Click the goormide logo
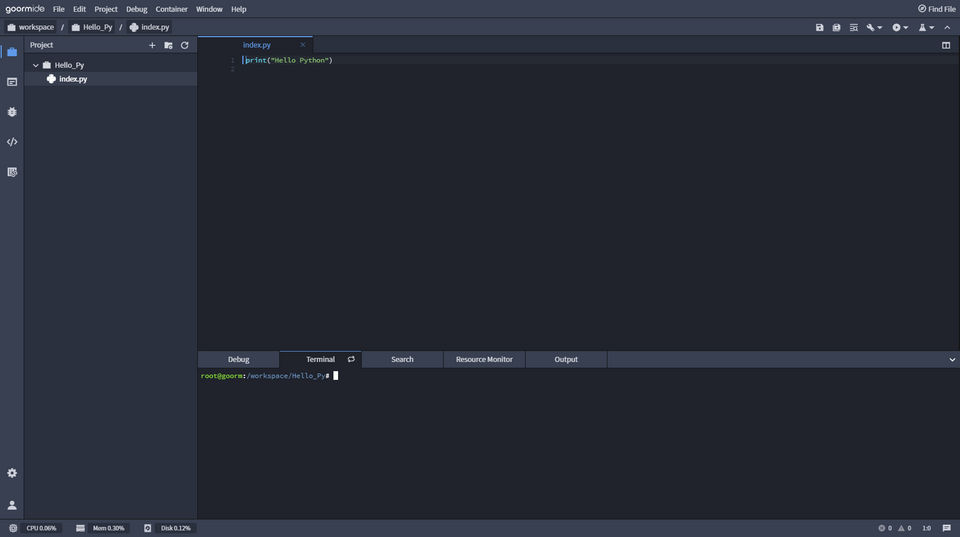This screenshot has width=960, height=537. coord(25,9)
